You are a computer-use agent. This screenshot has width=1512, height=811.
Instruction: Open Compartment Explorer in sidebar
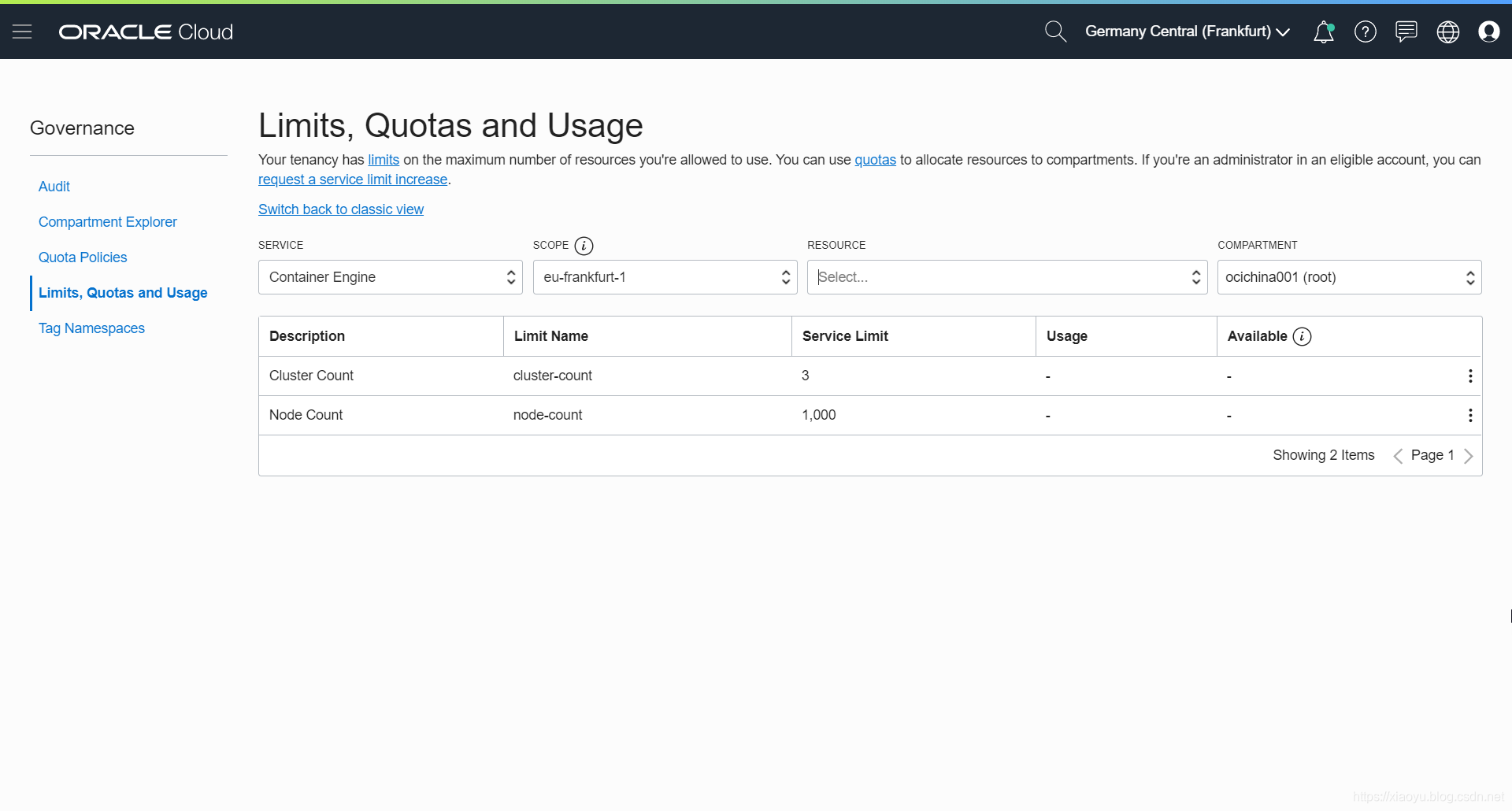tap(108, 222)
